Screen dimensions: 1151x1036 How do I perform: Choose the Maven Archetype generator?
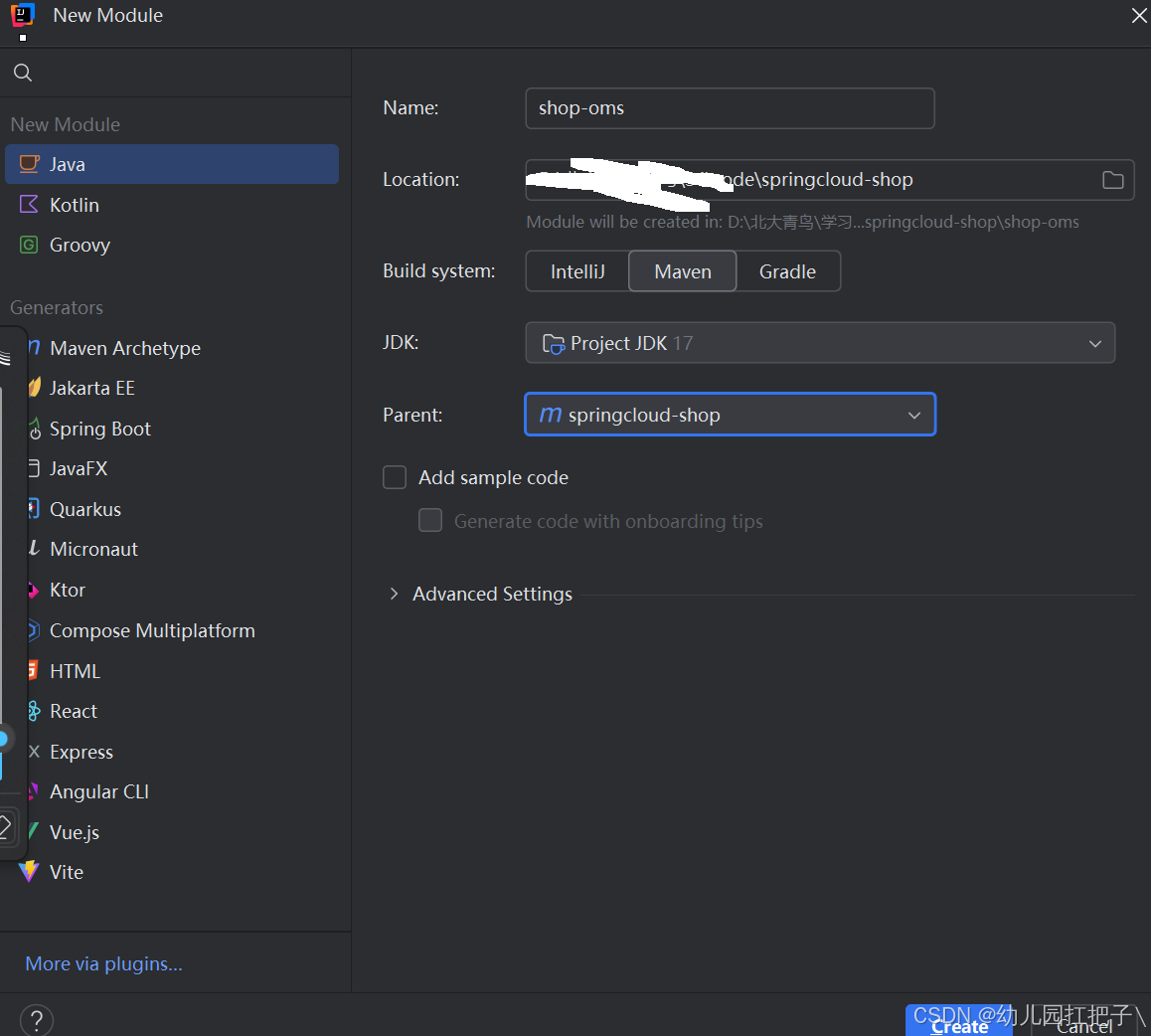click(125, 348)
